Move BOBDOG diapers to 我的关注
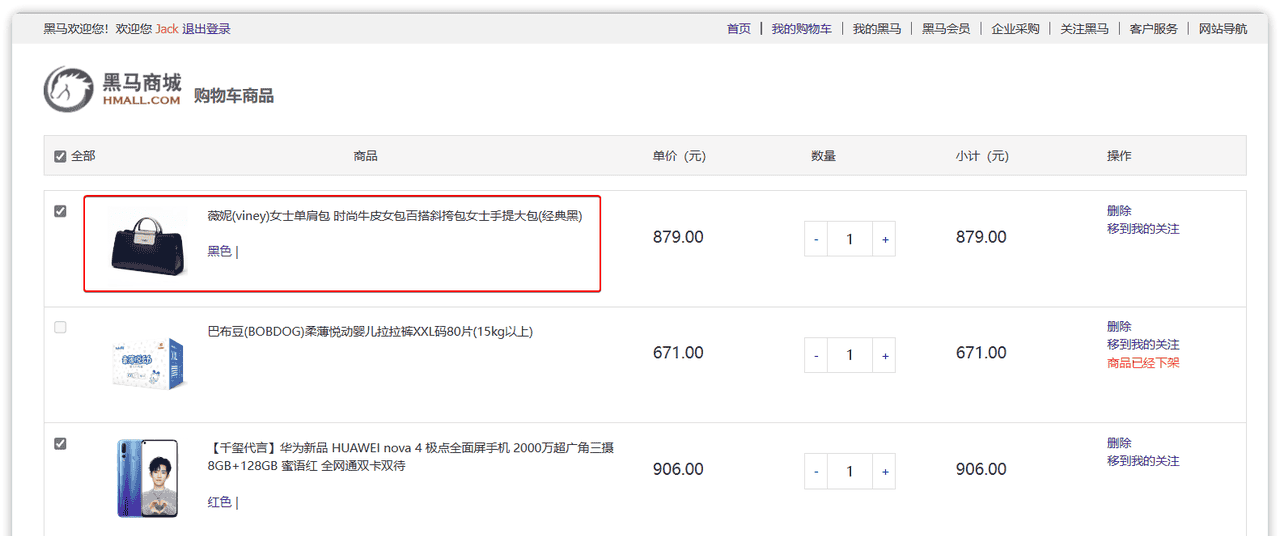The image size is (1280, 536). click(1143, 345)
